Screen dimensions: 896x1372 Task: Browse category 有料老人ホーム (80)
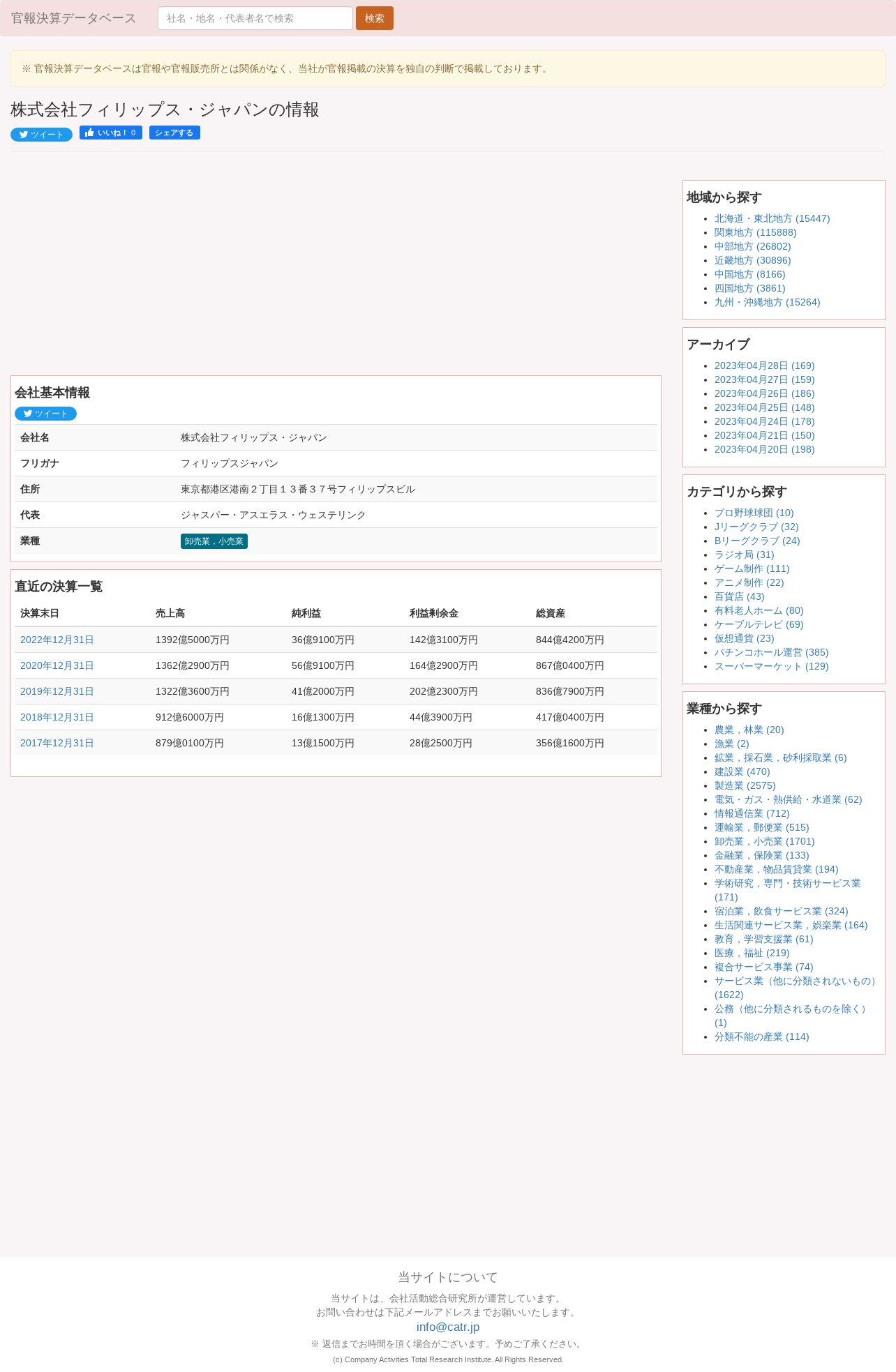point(759,610)
